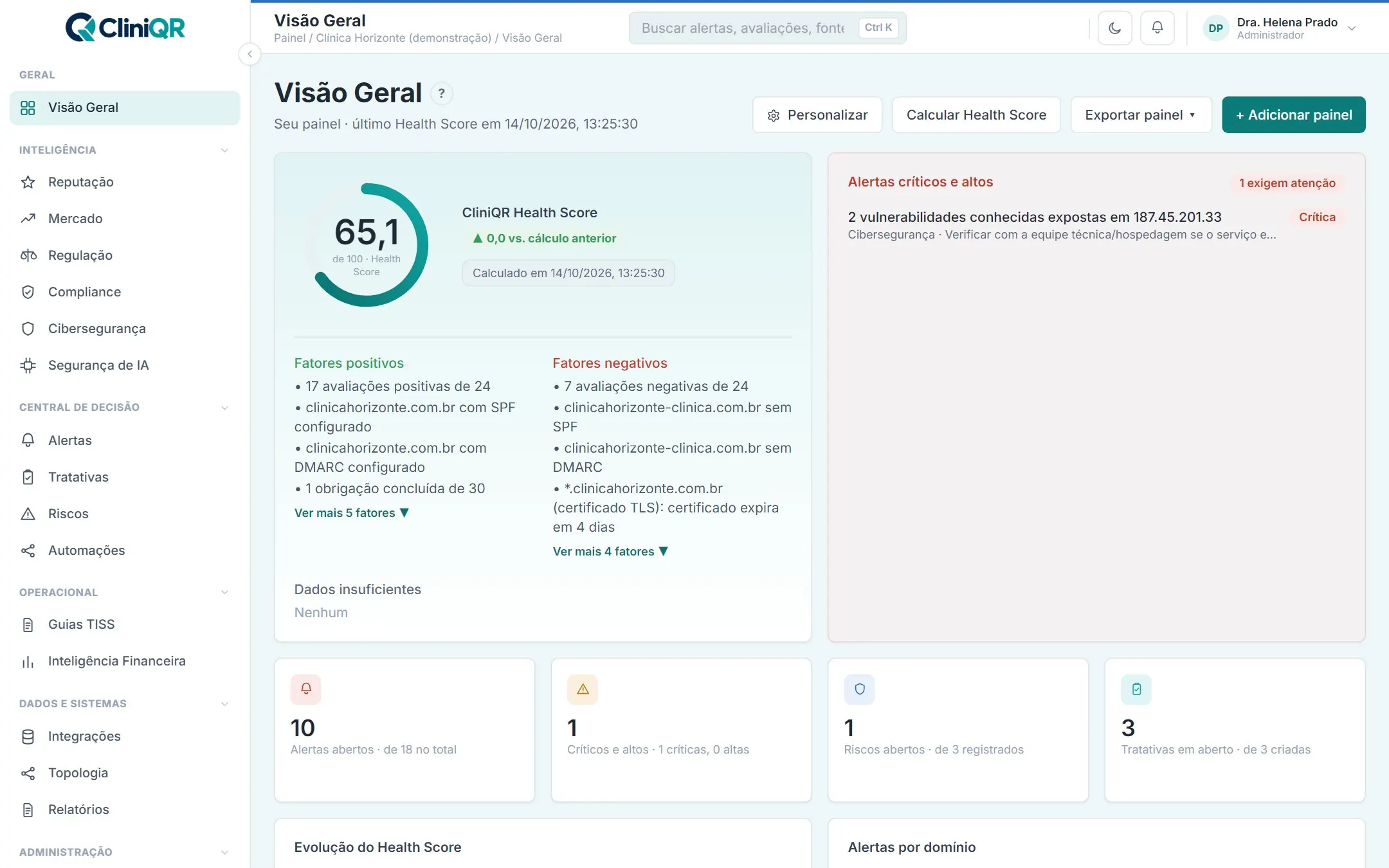Toggle dark mode with the moon icon

(x=1114, y=28)
